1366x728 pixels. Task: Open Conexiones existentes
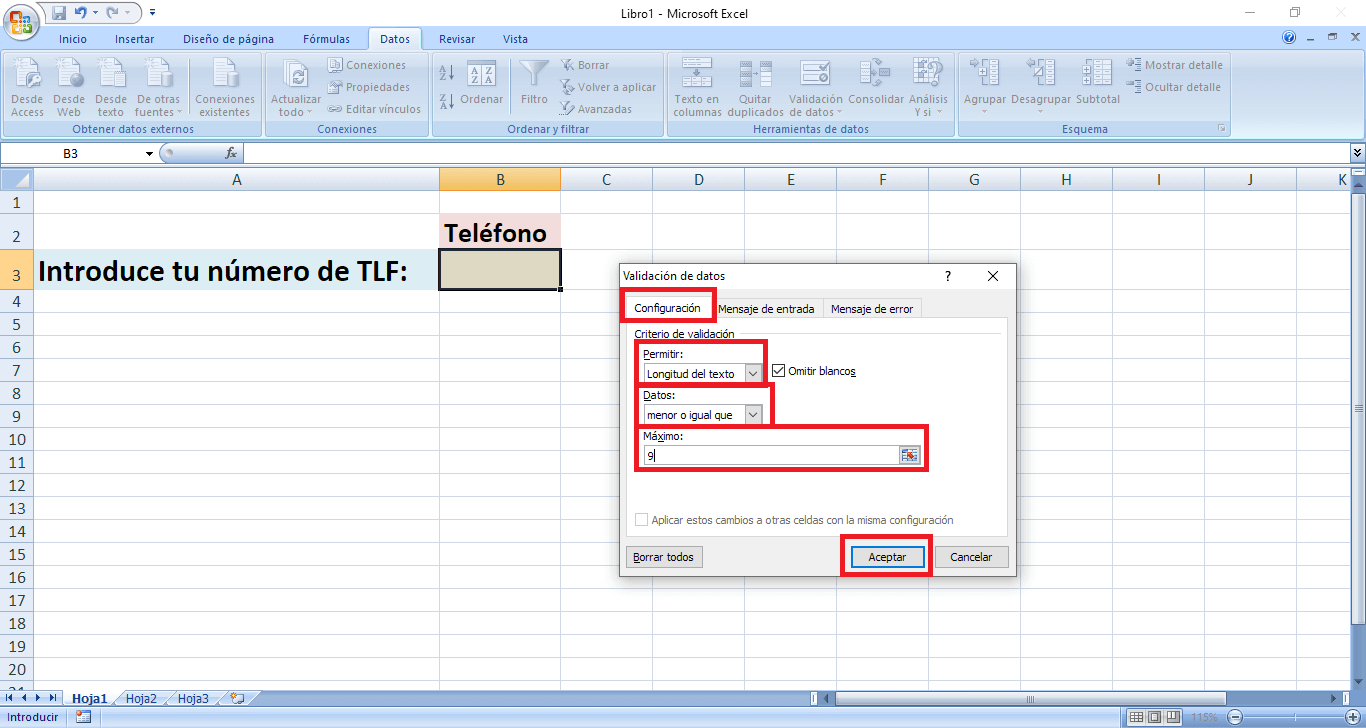click(225, 88)
